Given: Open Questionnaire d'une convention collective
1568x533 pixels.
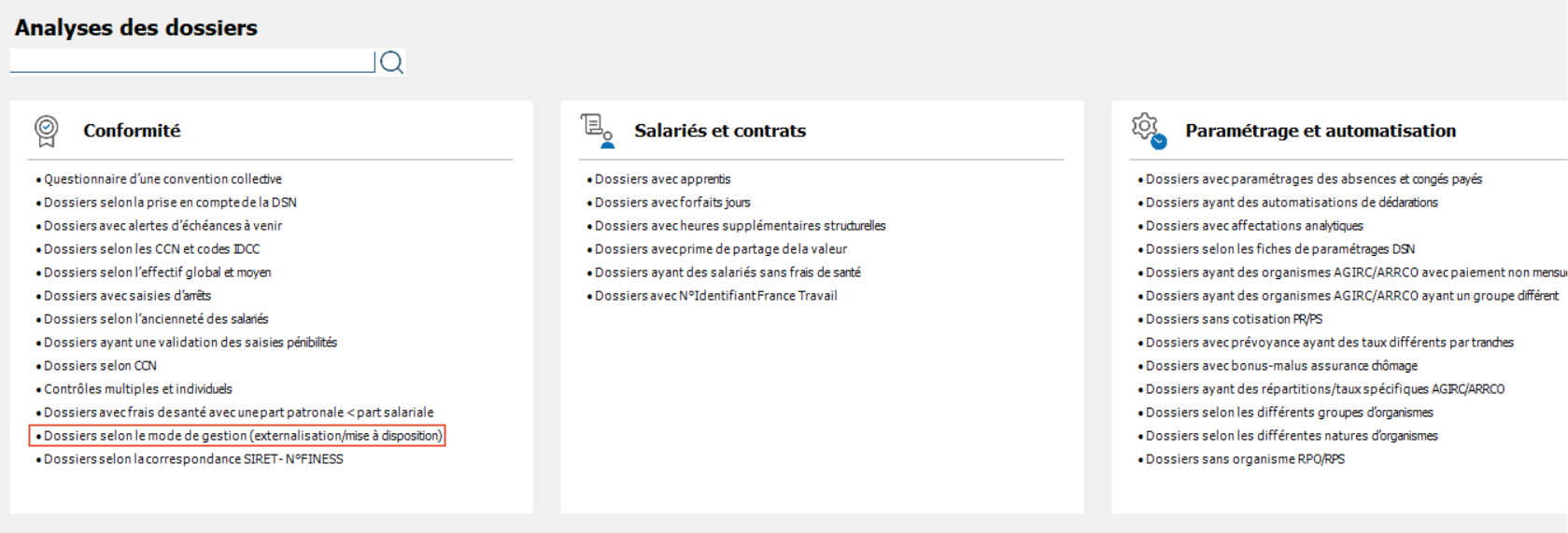Looking at the screenshot, I should pyautogui.click(x=162, y=179).
